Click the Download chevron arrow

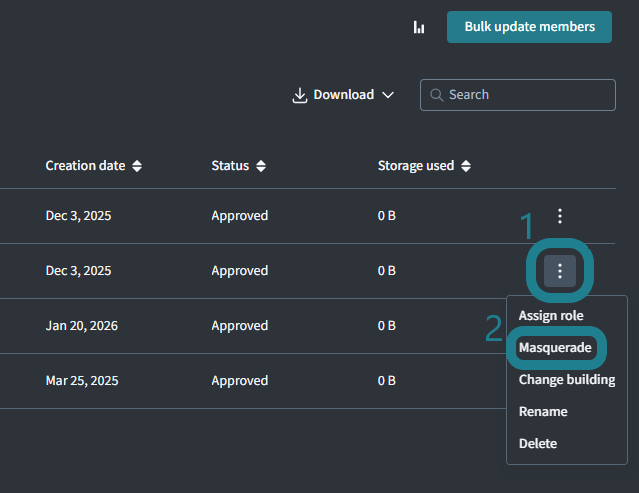pyautogui.click(x=388, y=95)
